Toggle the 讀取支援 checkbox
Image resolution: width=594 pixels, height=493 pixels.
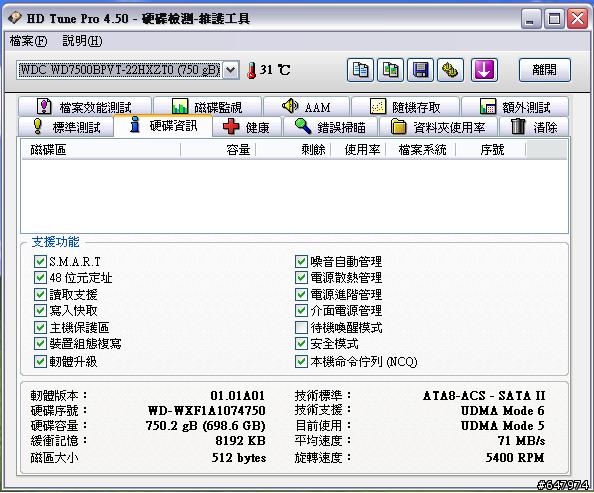point(40,294)
